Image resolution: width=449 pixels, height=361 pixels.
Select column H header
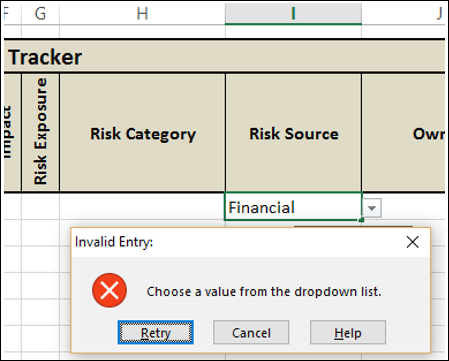142,14
